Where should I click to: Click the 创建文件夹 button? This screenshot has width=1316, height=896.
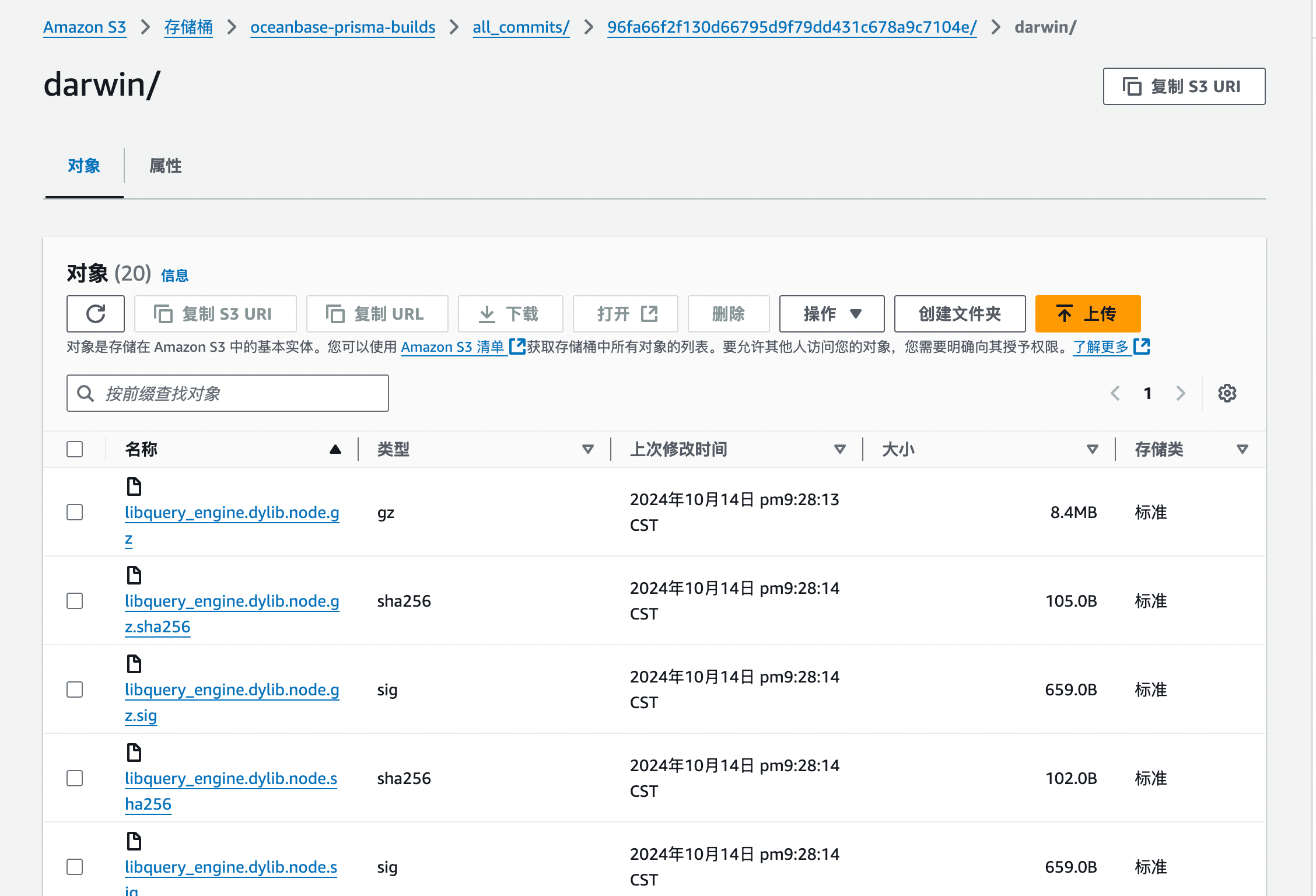(960, 314)
